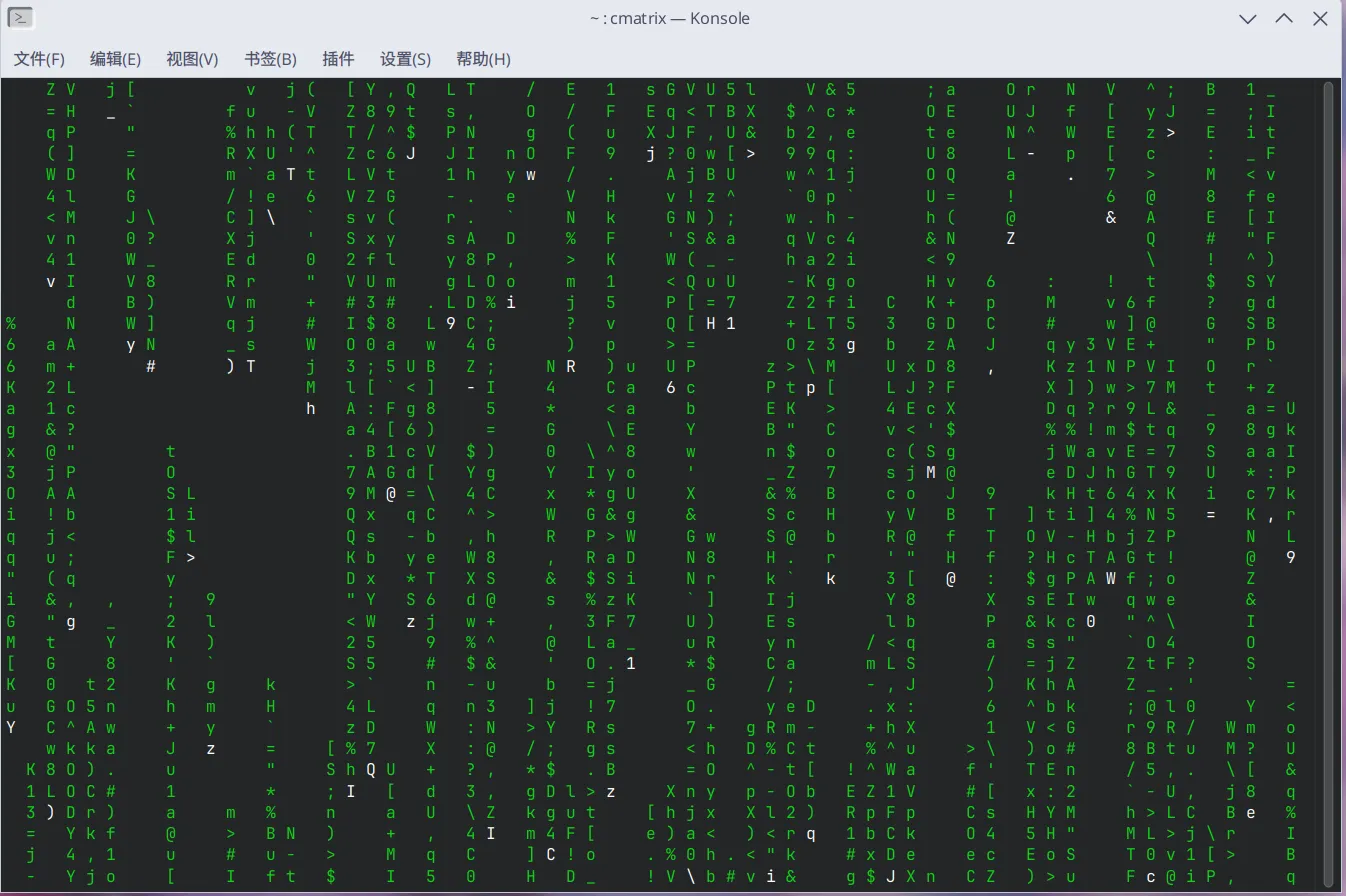Open the 文件(F) menu

coord(39,59)
